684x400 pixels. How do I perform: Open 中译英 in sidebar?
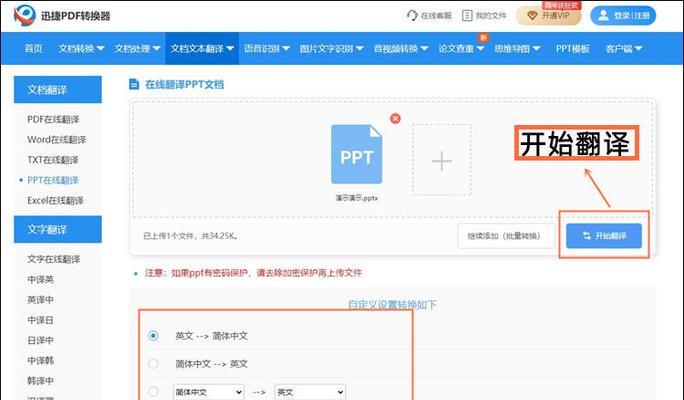pos(40,279)
